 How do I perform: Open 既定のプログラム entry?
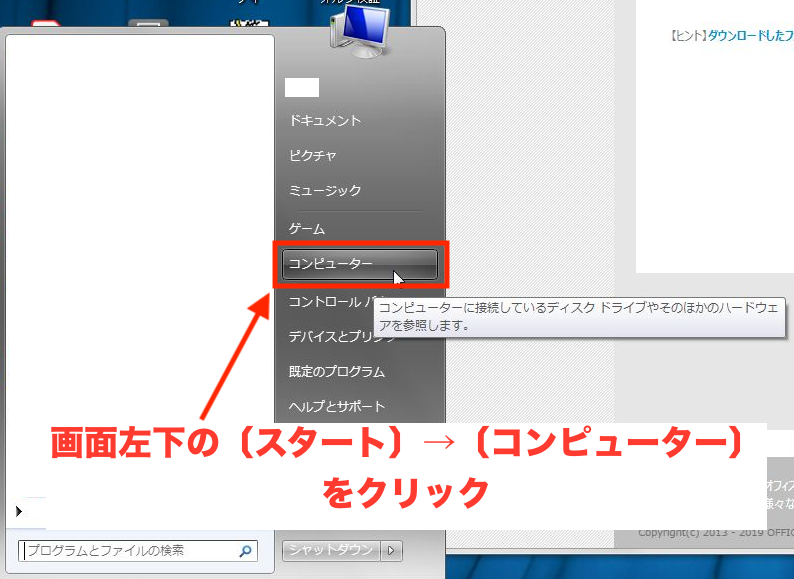(x=337, y=371)
